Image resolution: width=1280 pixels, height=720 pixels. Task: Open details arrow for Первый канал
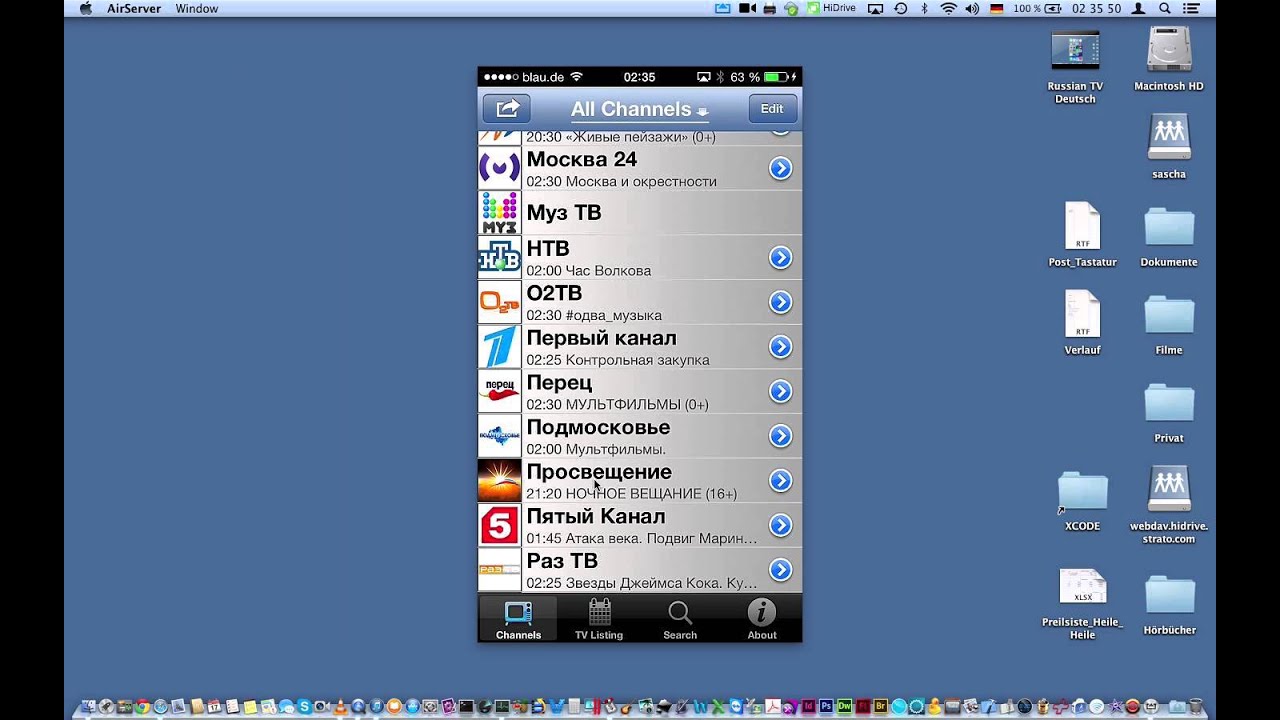[780, 347]
